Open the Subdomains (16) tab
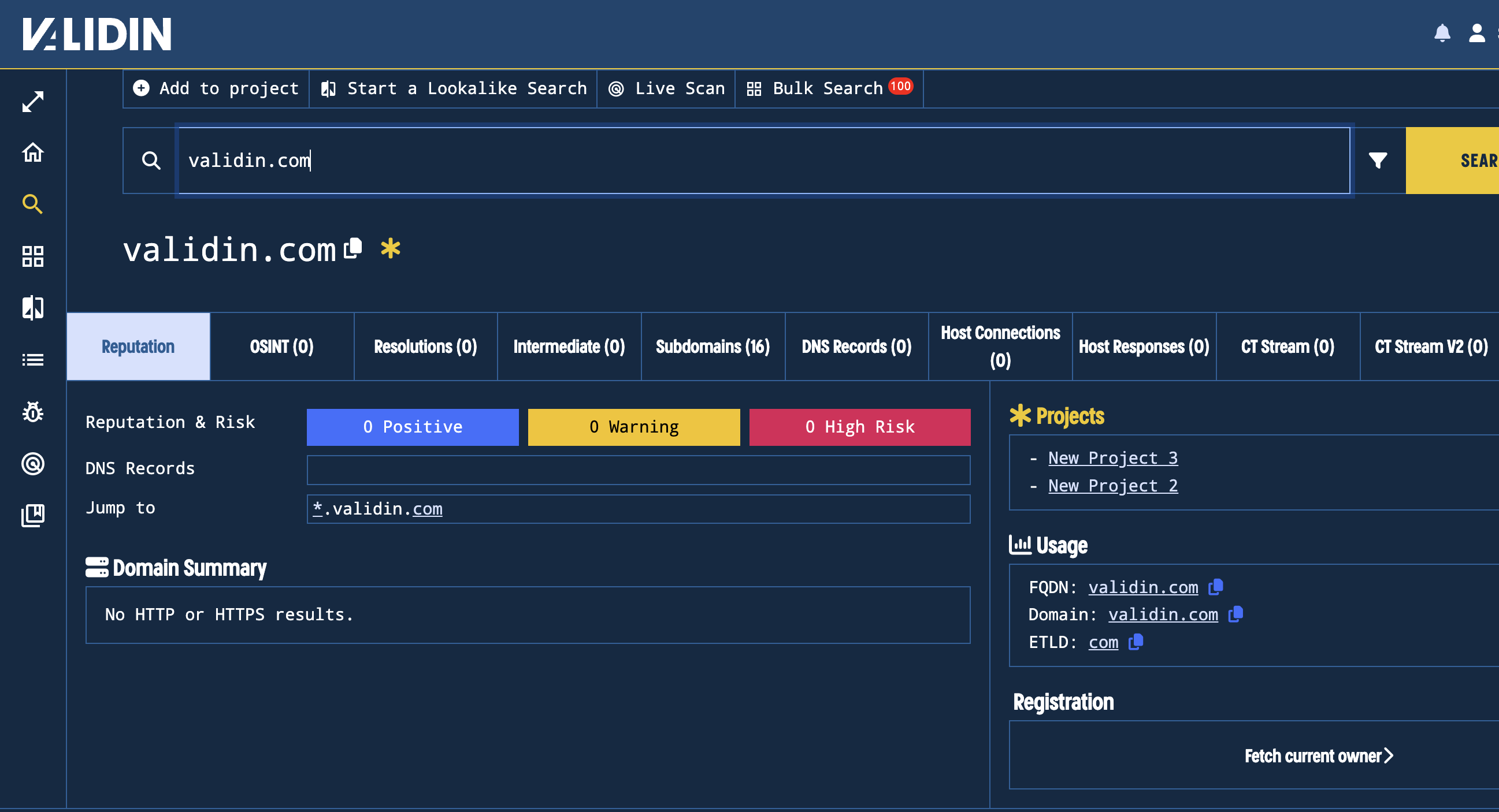Viewport: 1499px width, 812px height. click(713, 347)
